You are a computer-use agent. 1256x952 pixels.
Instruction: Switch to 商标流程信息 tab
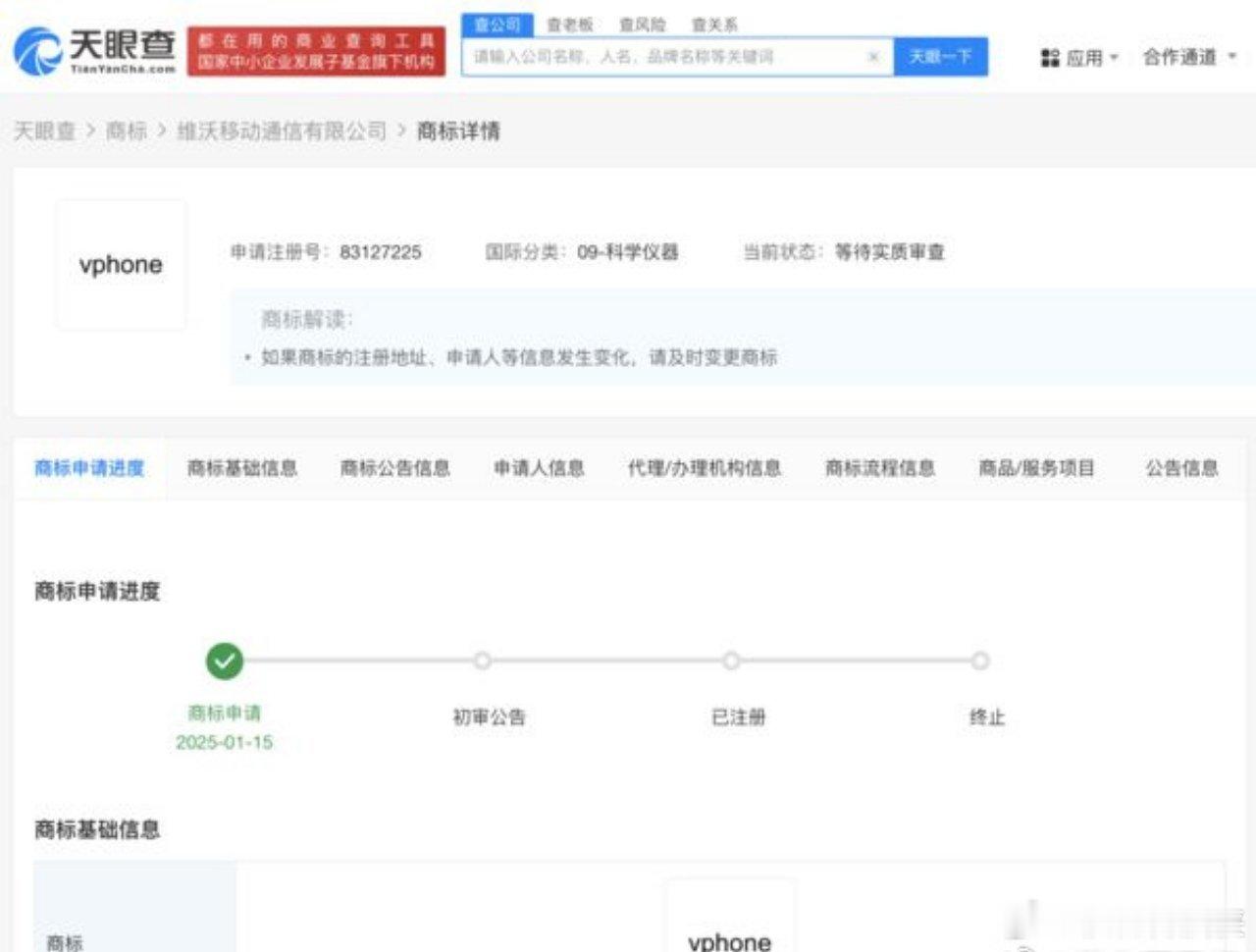click(x=880, y=468)
